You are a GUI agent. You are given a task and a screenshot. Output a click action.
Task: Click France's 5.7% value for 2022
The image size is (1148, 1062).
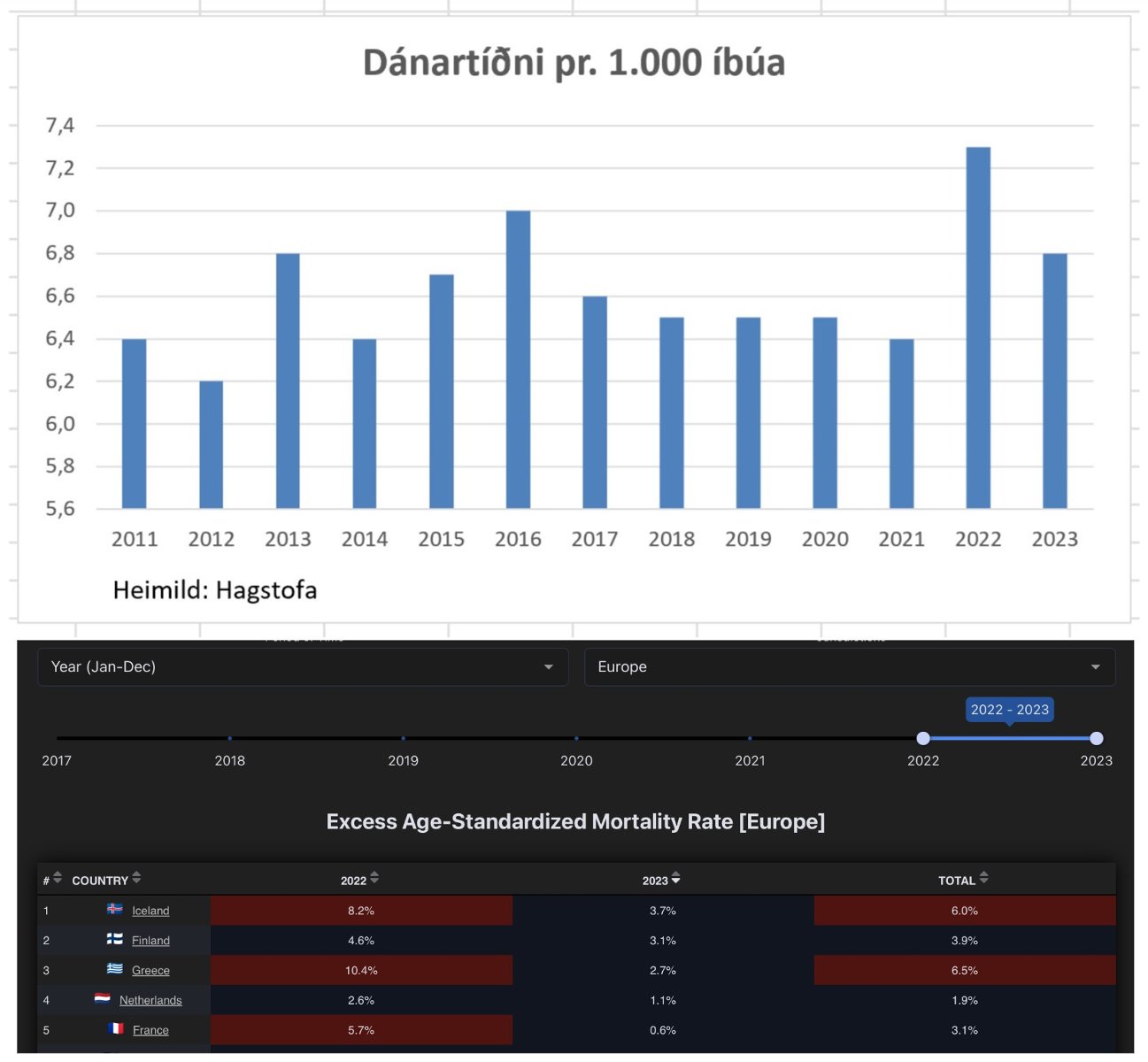361,1031
